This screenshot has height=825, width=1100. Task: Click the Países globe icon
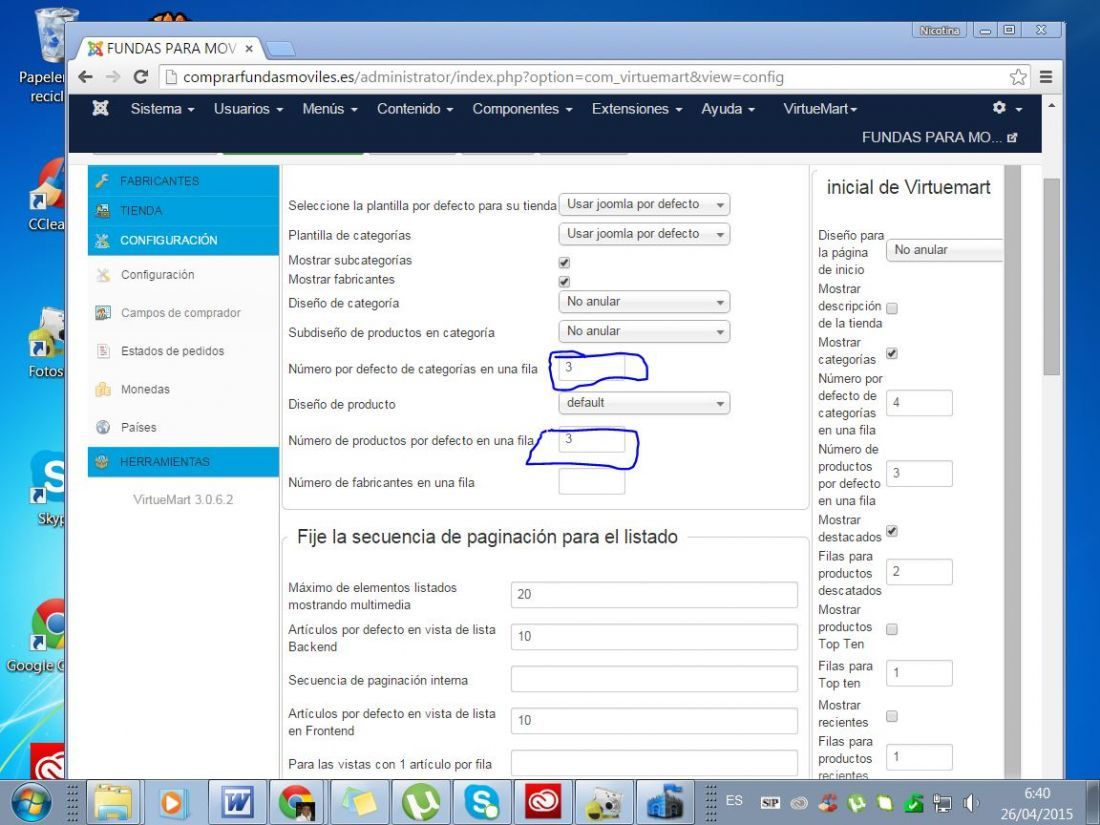(103, 427)
